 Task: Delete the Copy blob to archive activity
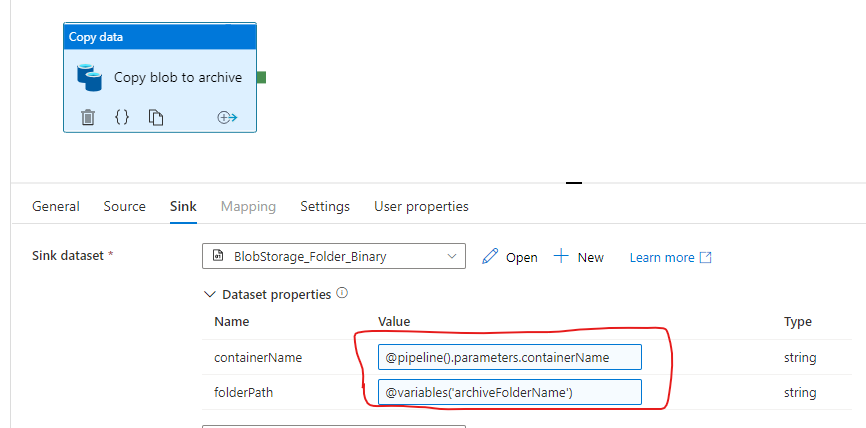pyautogui.click(x=88, y=117)
